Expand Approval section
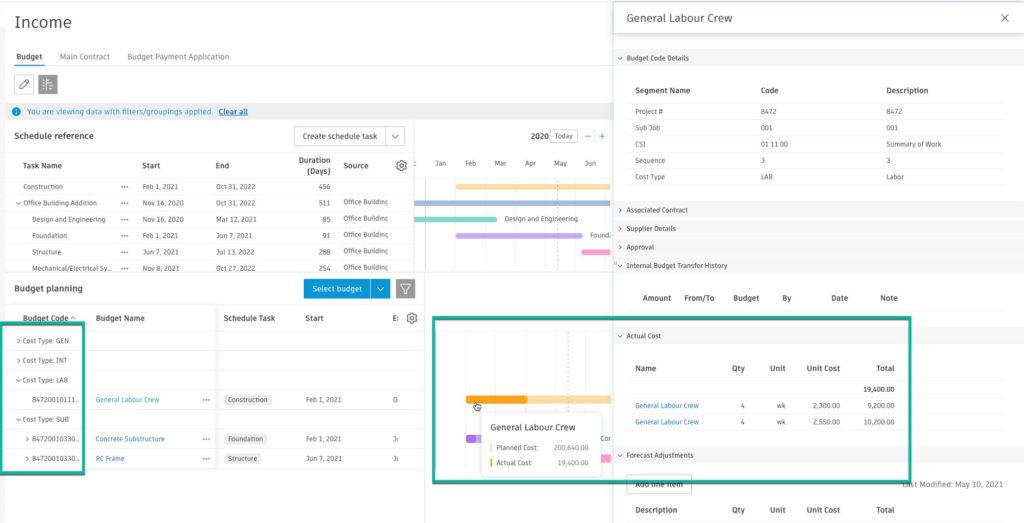 pyautogui.click(x=620, y=247)
